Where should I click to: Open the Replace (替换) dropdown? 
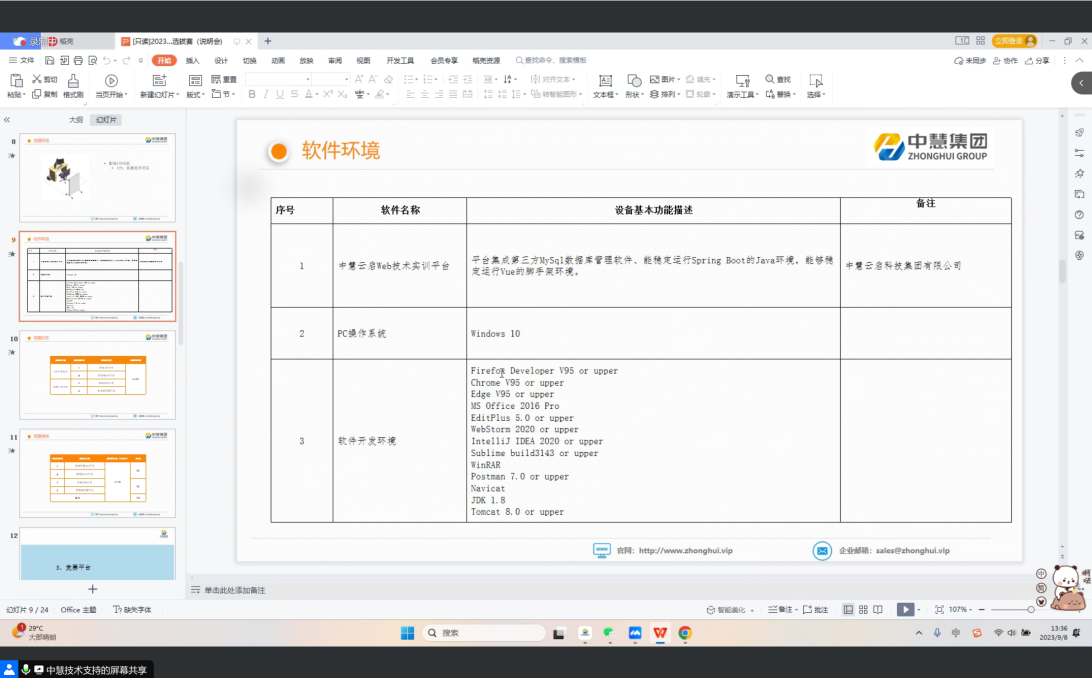(781, 94)
